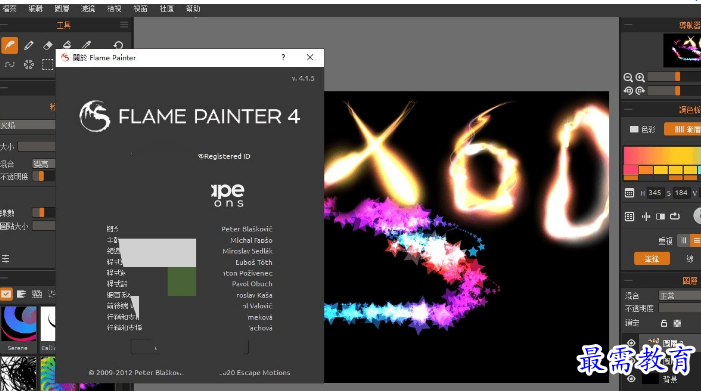701x391 pixels.
Task: Toggle visibility of the background layer
Action: 631,379
